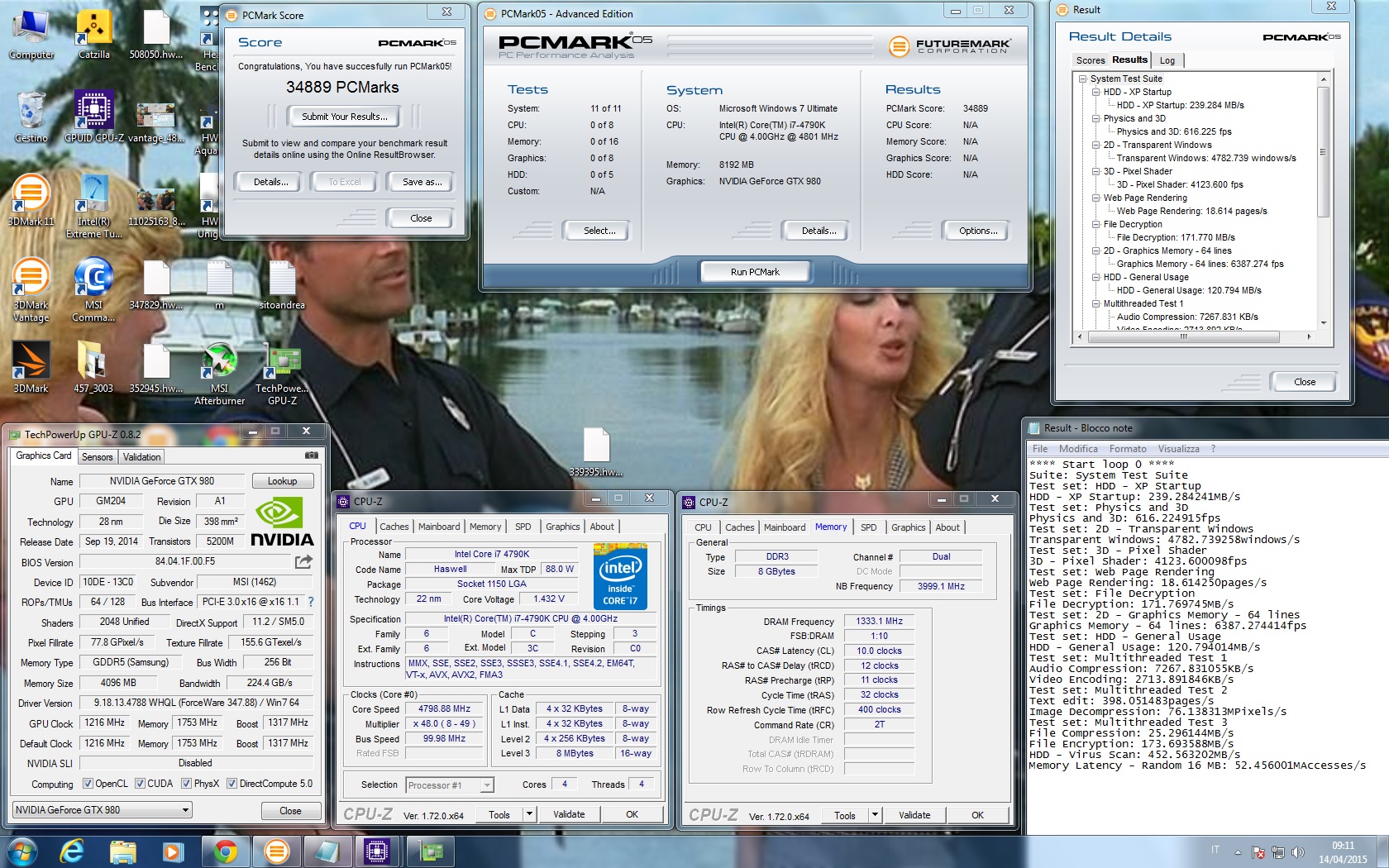Collapse the Multithreaded Test 1 node
The image size is (1389, 868).
1095,303
